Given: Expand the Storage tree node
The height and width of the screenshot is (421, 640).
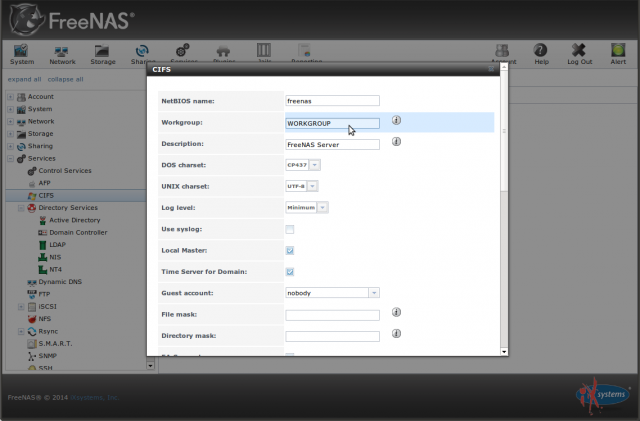Looking at the screenshot, I should [11, 134].
